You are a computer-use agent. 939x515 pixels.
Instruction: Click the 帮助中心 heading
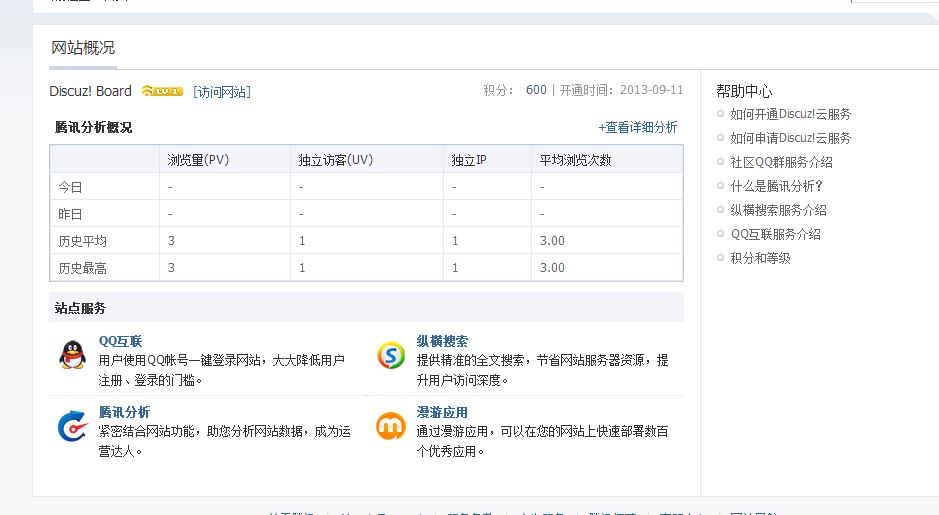744,91
